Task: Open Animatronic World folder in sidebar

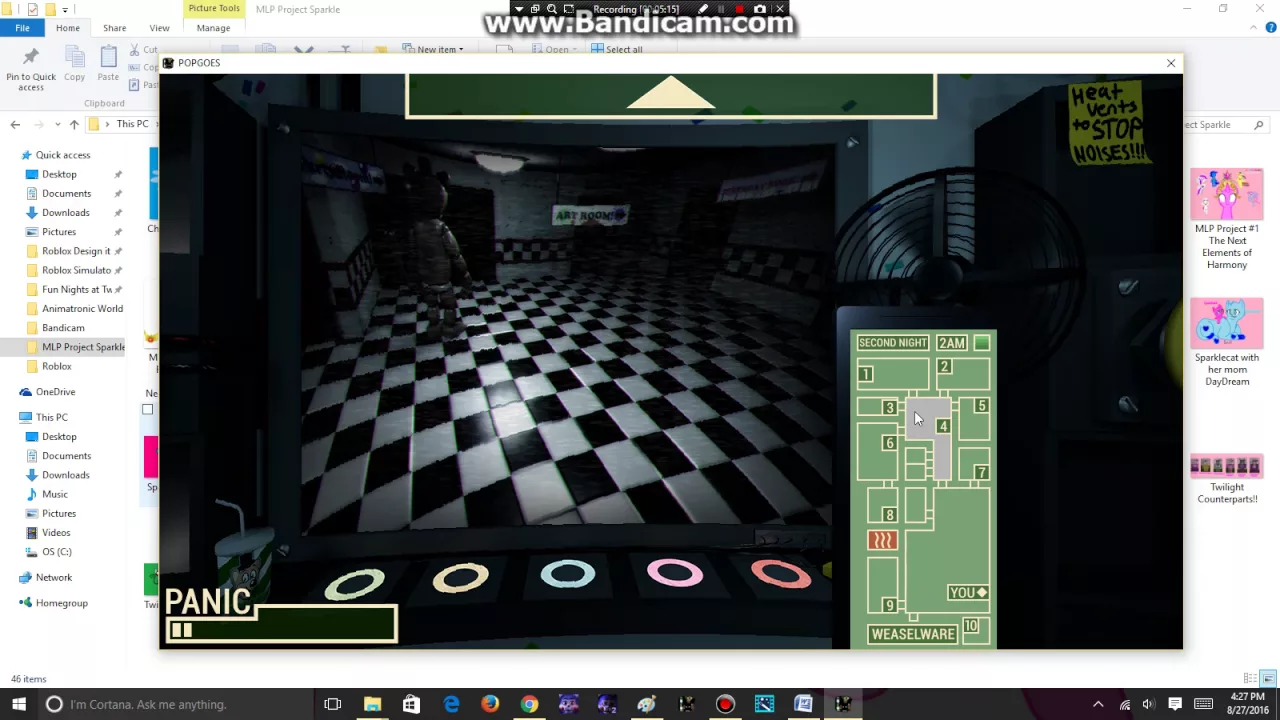Action: pos(74,309)
